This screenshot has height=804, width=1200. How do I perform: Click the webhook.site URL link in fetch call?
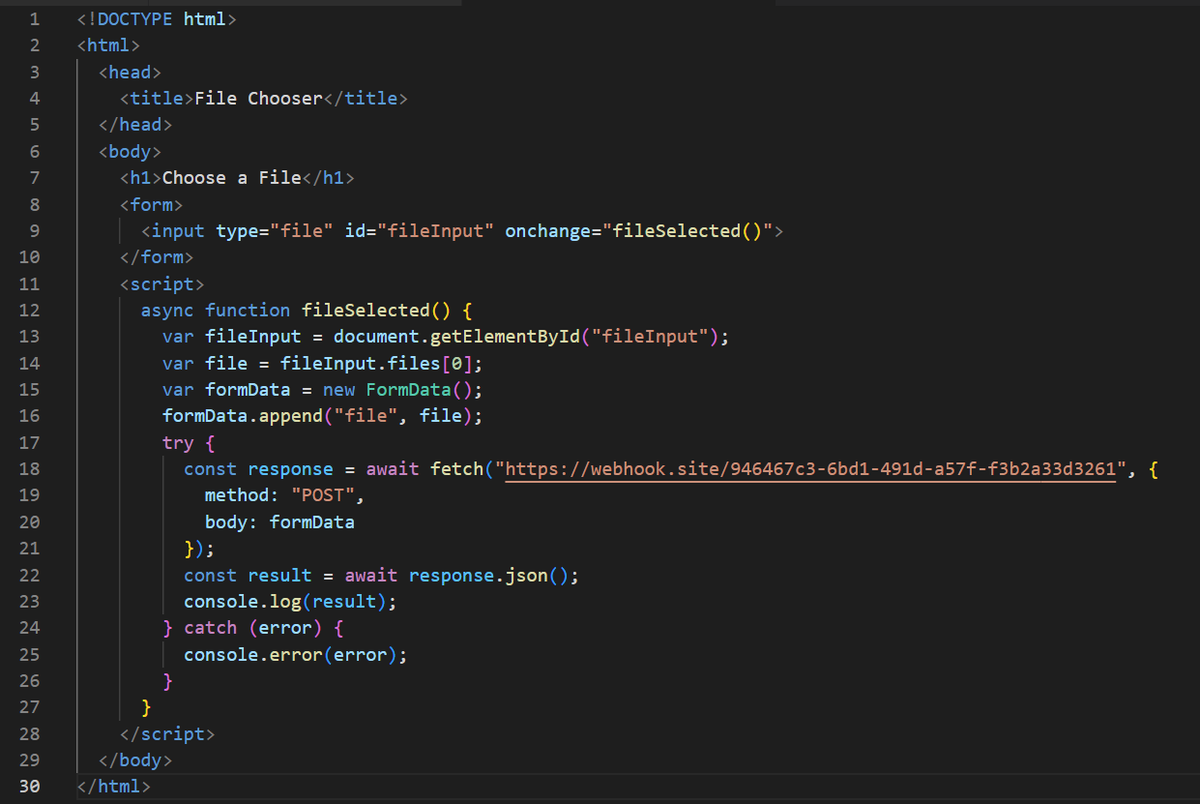click(x=811, y=469)
